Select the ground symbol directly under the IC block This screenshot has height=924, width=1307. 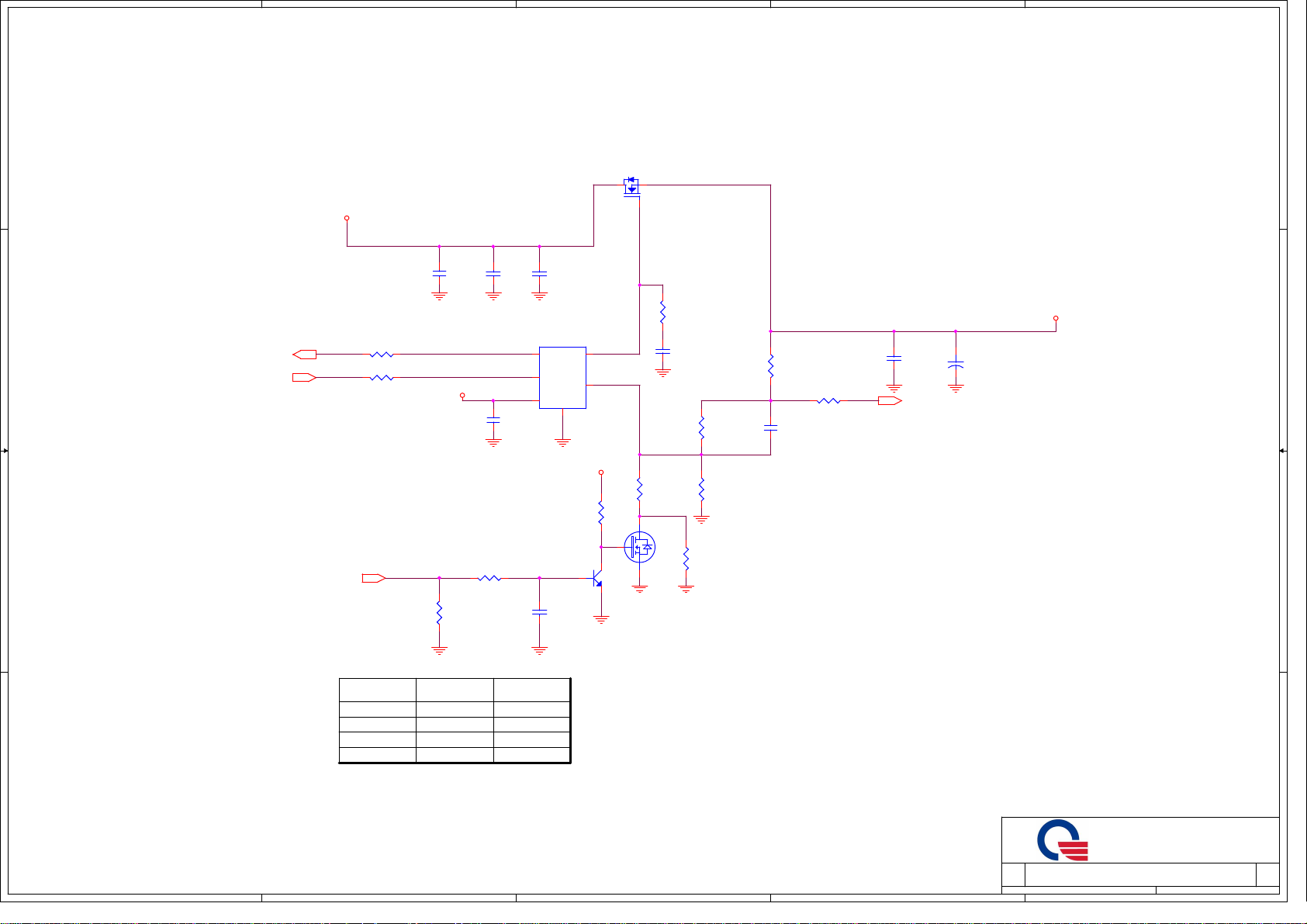[x=562, y=442]
